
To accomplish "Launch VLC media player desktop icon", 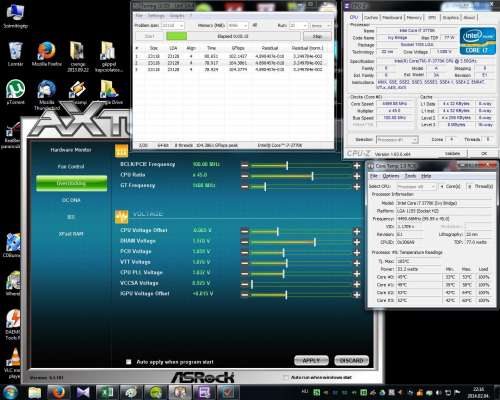I will tap(13, 363).
